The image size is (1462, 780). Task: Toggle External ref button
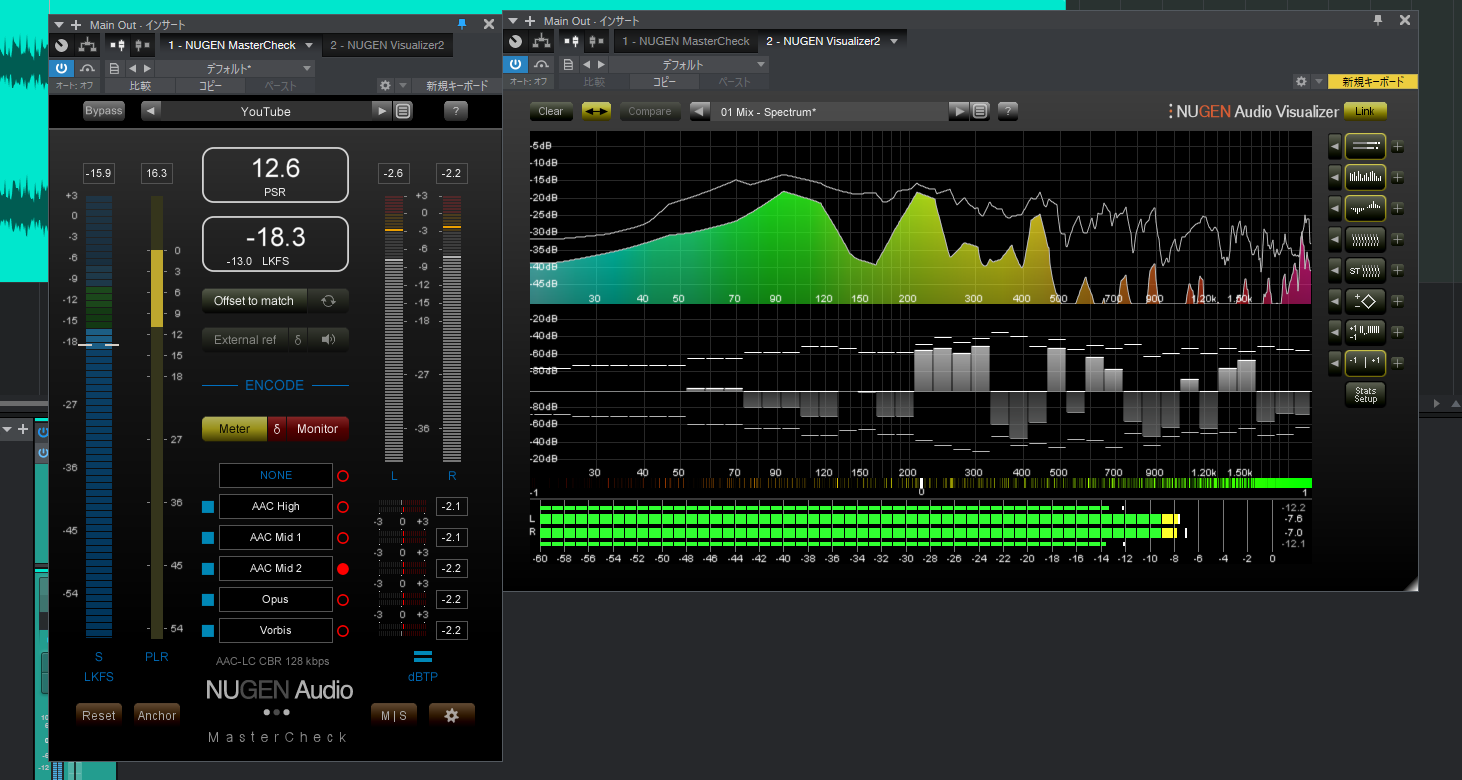coord(245,339)
